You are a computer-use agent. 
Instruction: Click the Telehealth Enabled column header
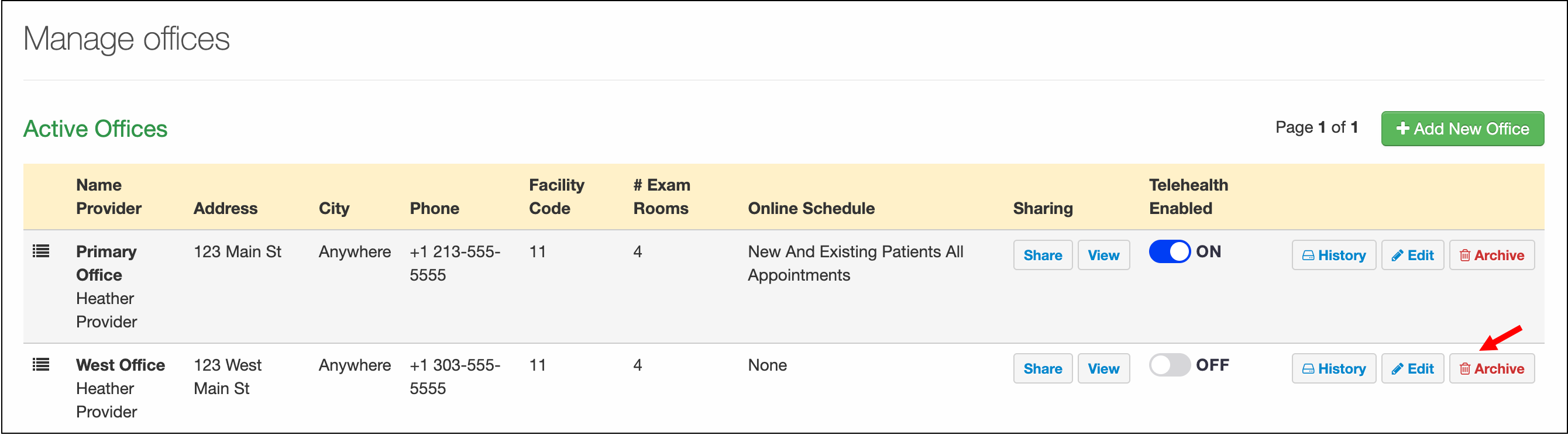click(1188, 196)
